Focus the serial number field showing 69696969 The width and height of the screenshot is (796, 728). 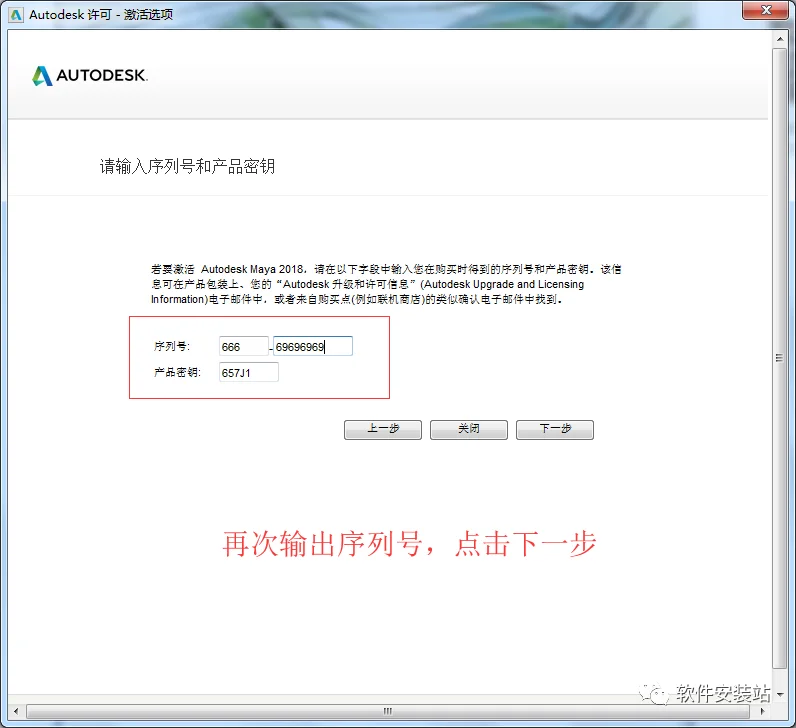click(313, 346)
